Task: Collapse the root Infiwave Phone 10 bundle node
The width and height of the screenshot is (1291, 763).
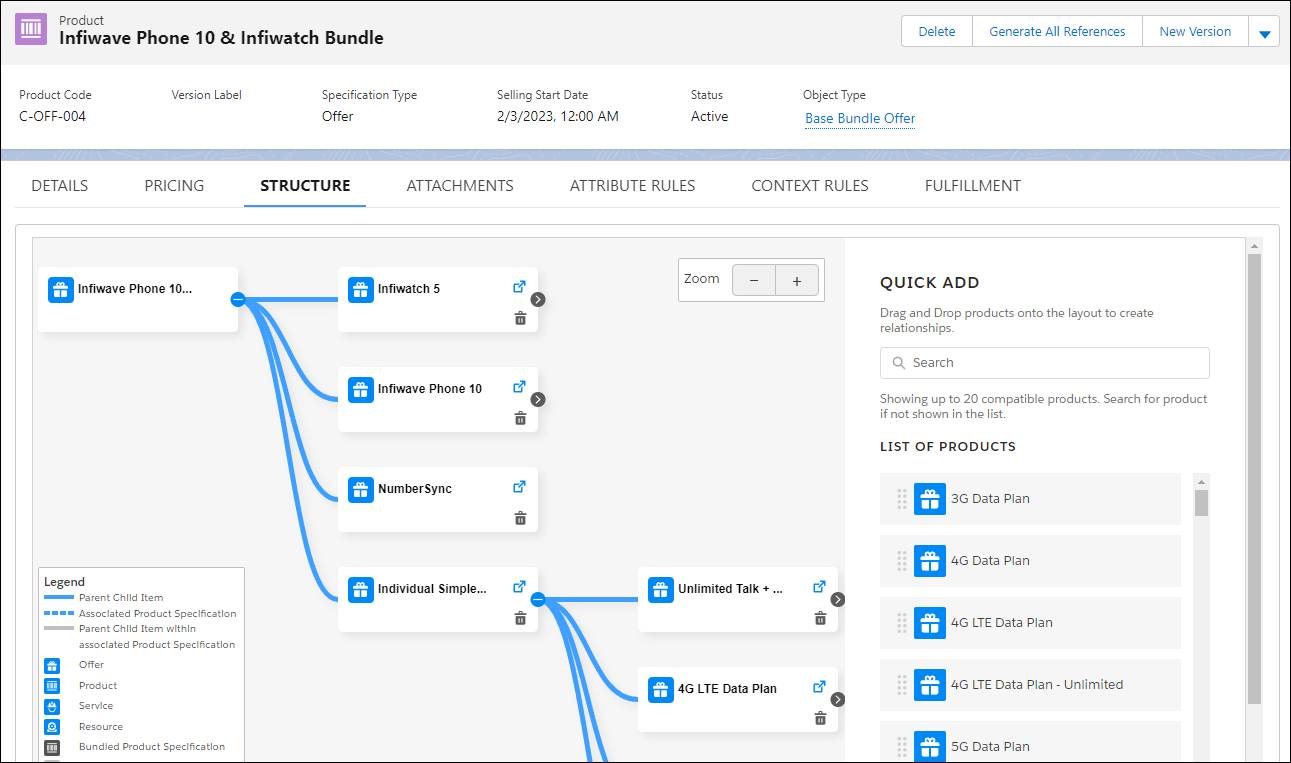Action: [x=238, y=299]
